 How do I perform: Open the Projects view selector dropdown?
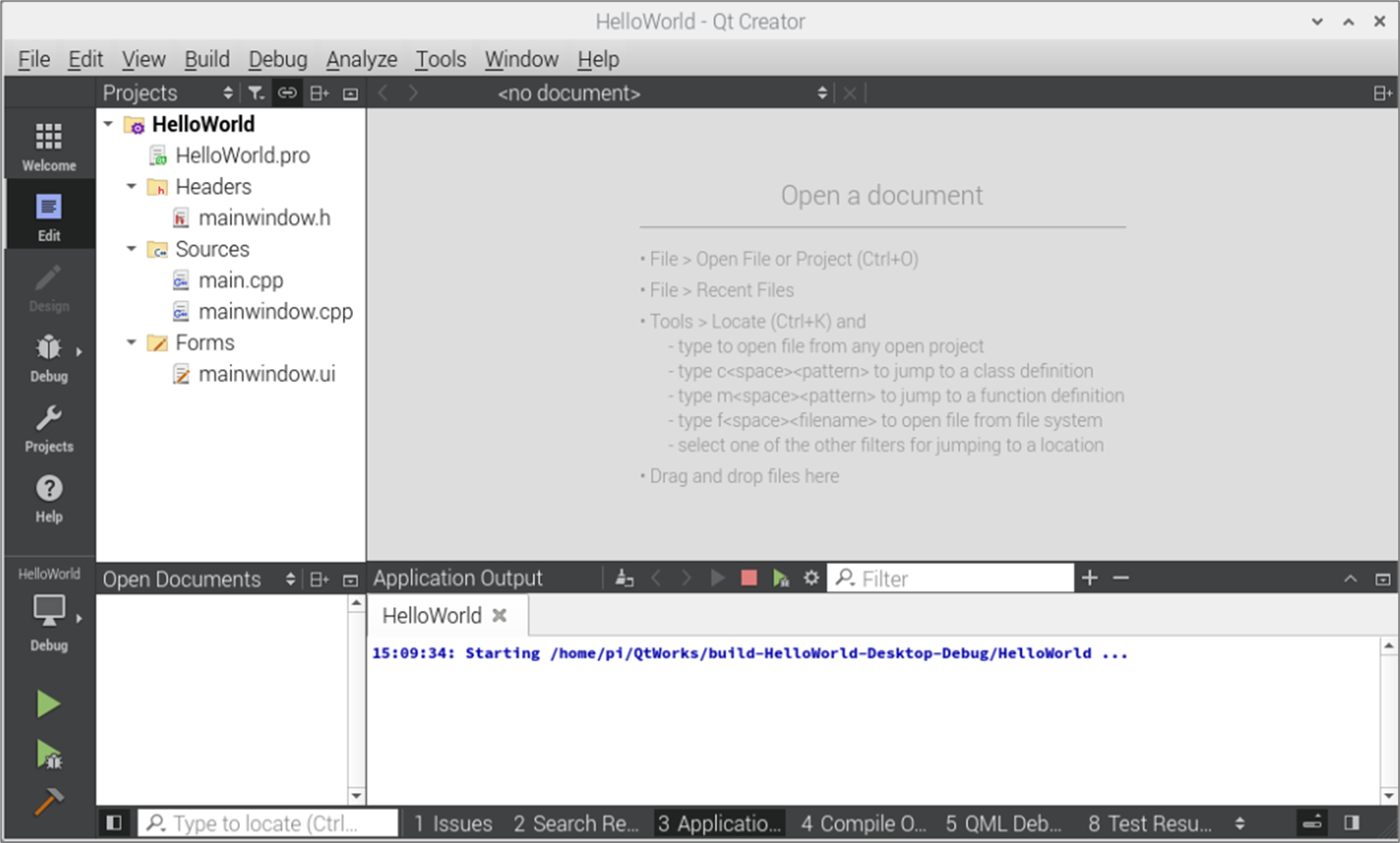(x=168, y=93)
